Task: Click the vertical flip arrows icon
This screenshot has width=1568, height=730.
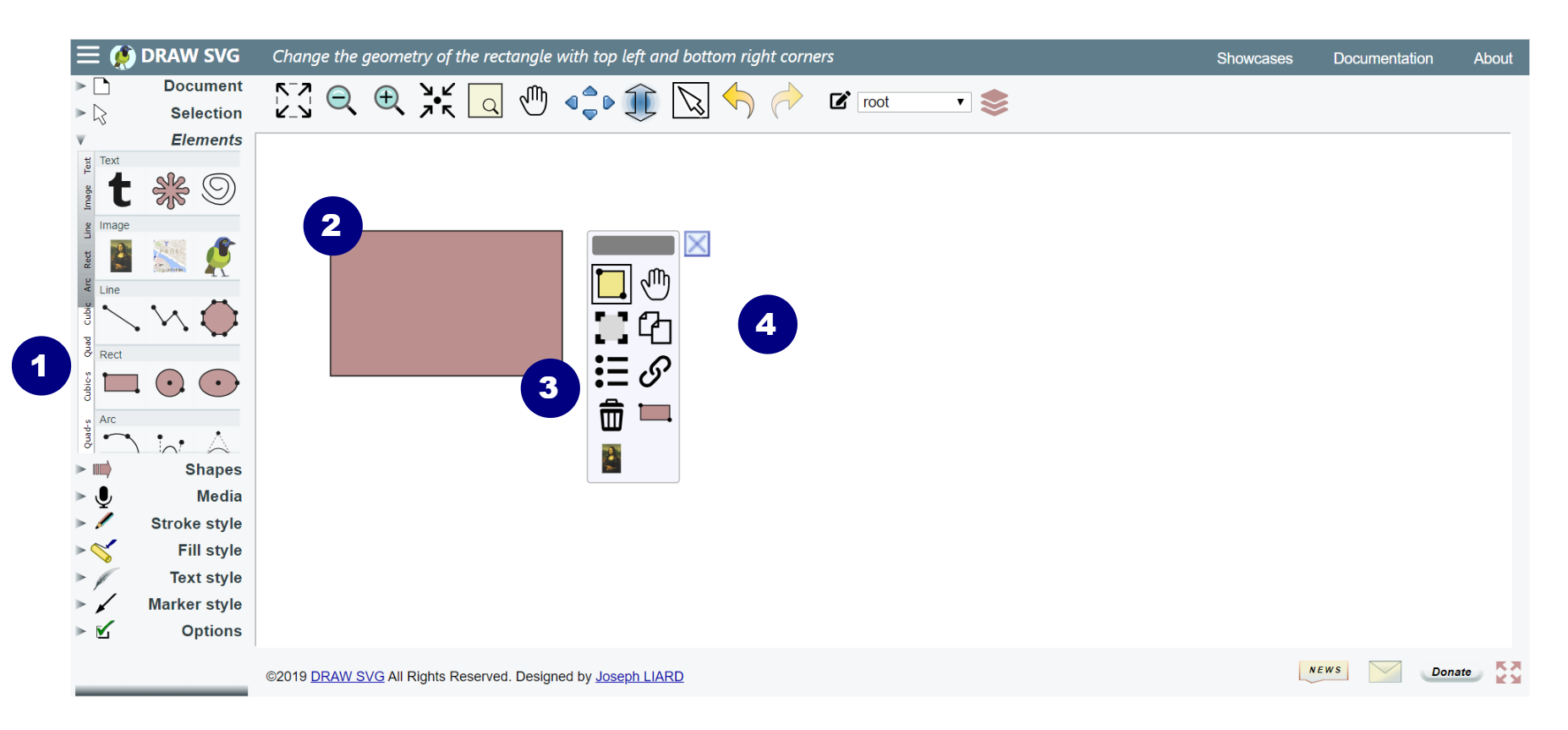Action: (x=640, y=102)
